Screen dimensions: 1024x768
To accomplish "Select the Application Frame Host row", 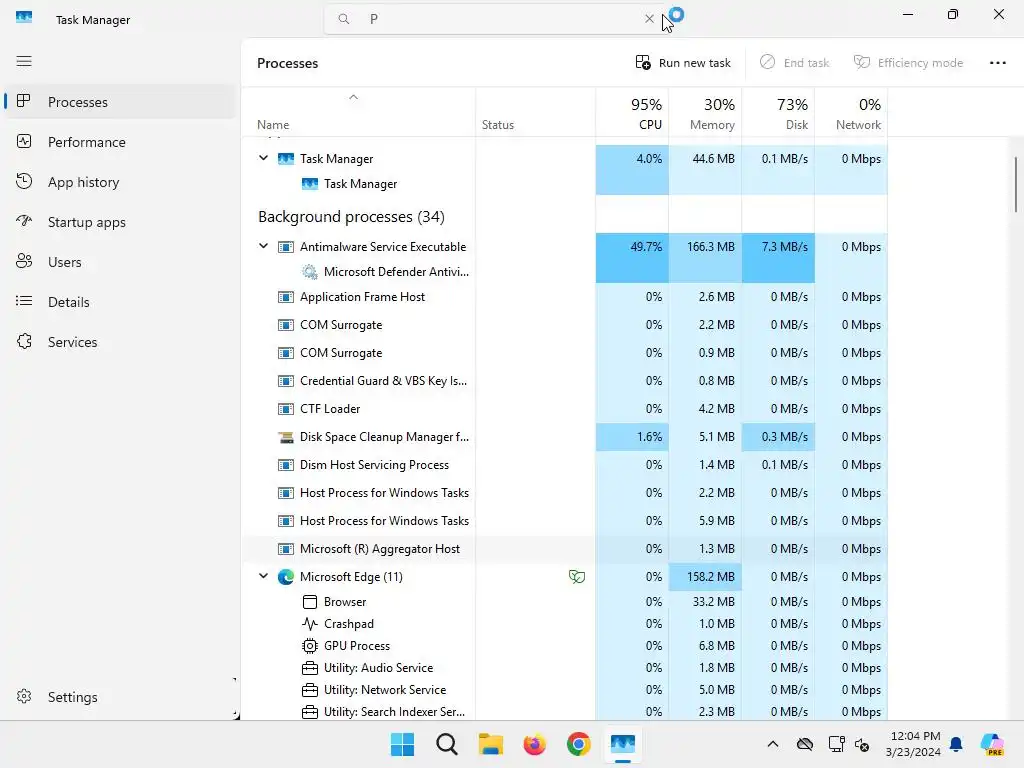I will (566, 296).
